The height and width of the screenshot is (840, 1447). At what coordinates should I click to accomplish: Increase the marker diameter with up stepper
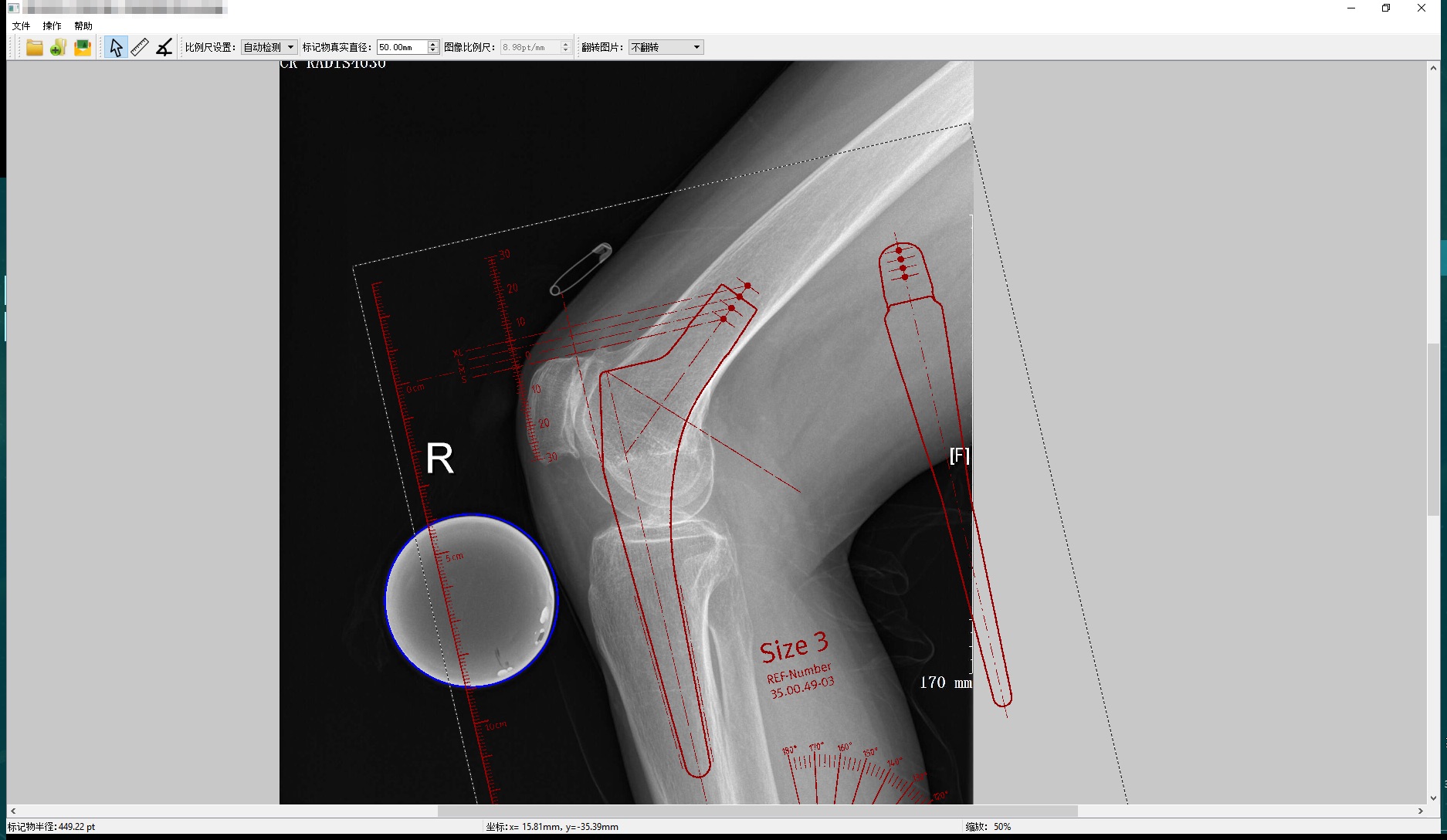click(x=433, y=44)
